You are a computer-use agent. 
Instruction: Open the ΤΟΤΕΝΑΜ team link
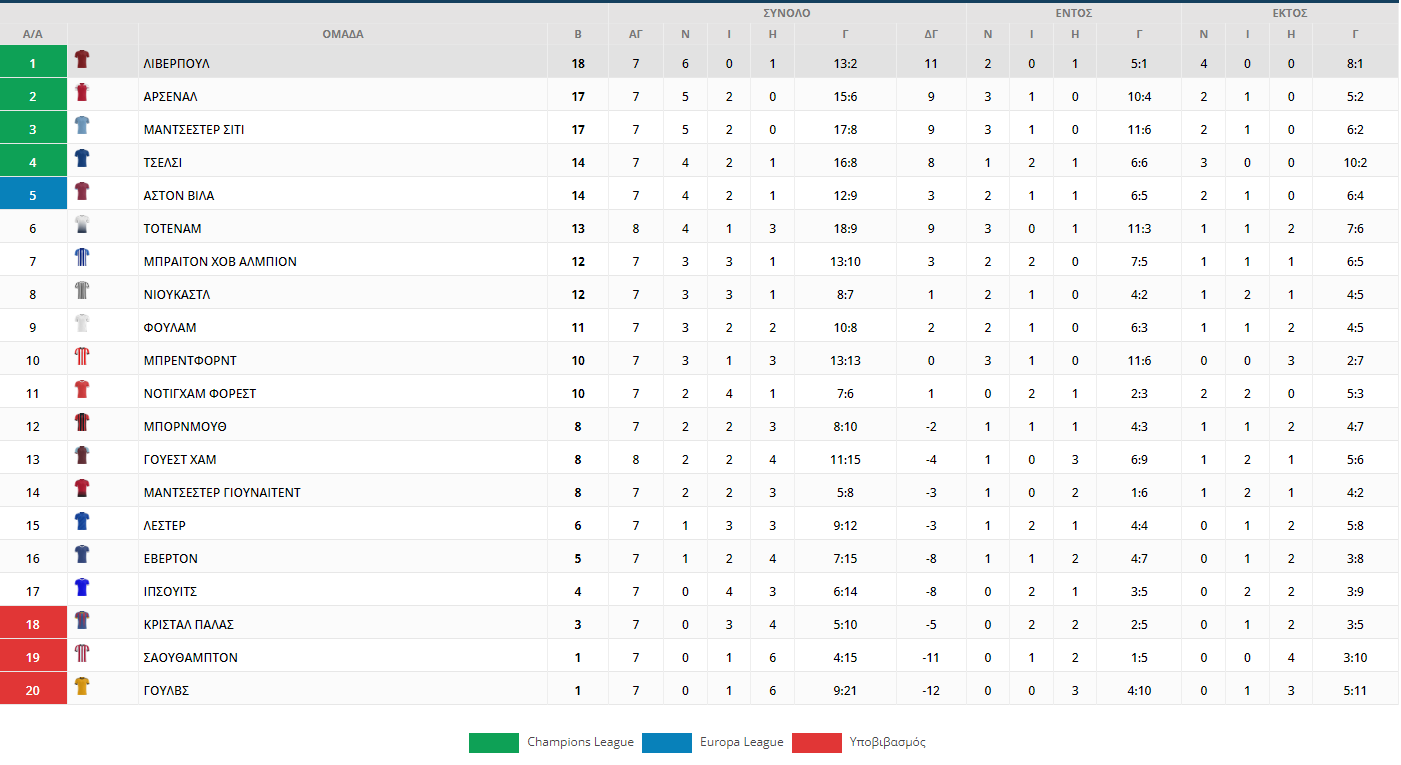coord(172,229)
